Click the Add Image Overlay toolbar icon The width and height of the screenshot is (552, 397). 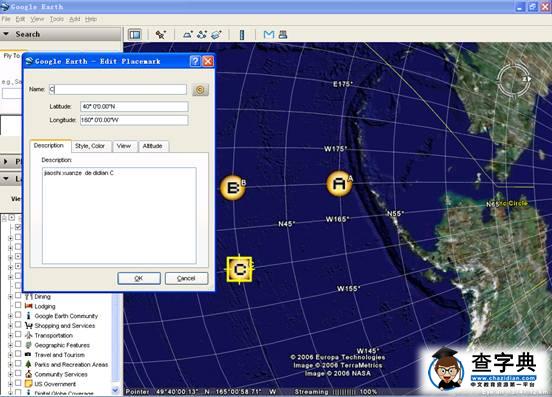coord(216,34)
